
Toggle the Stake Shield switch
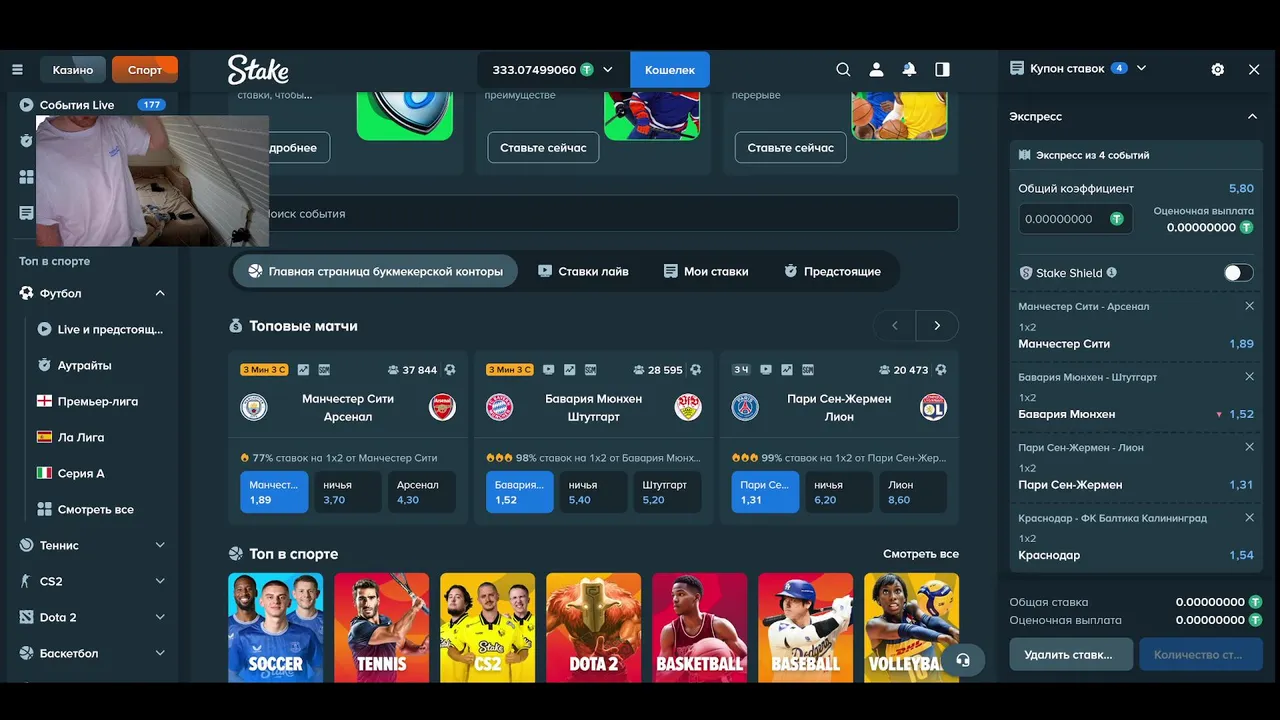(x=1238, y=273)
